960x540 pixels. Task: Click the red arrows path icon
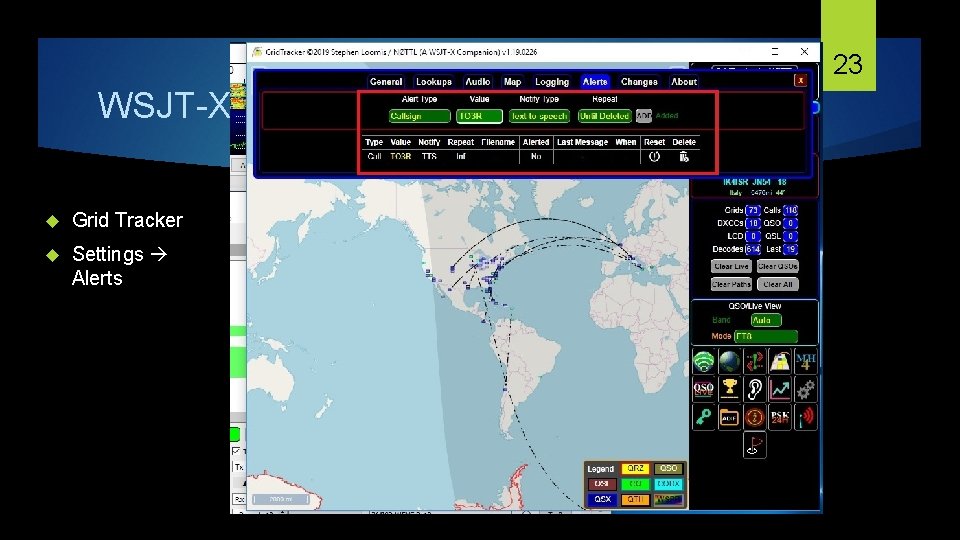pos(754,362)
